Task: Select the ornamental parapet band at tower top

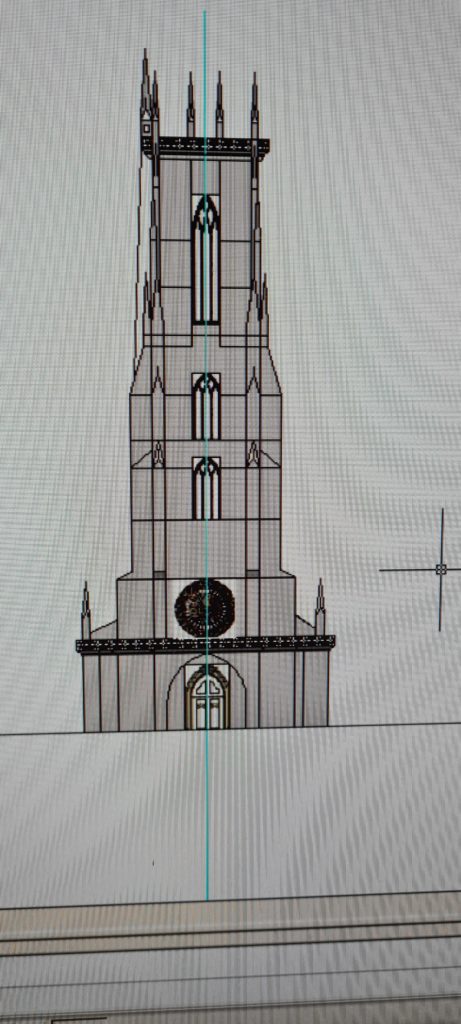Action: tap(206, 146)
